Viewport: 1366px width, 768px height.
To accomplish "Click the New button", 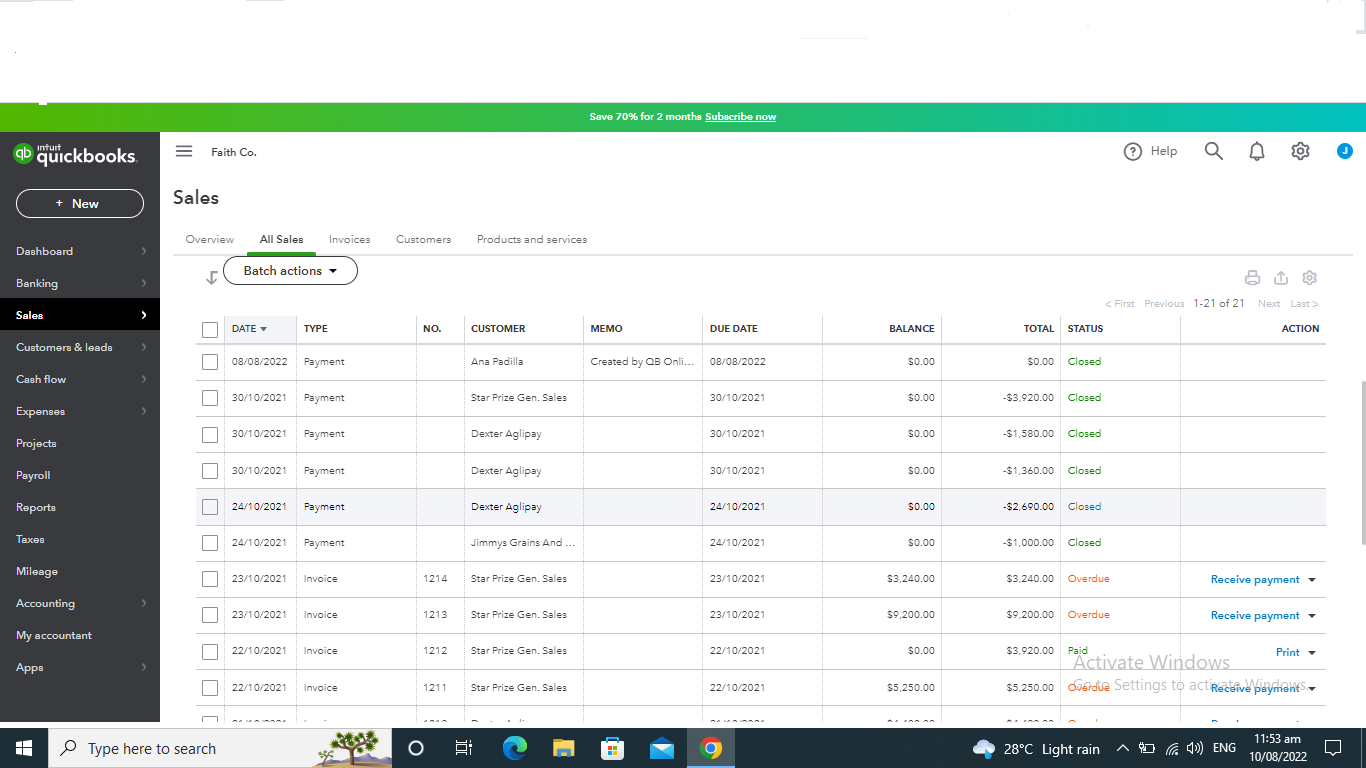I will [80, 204].
